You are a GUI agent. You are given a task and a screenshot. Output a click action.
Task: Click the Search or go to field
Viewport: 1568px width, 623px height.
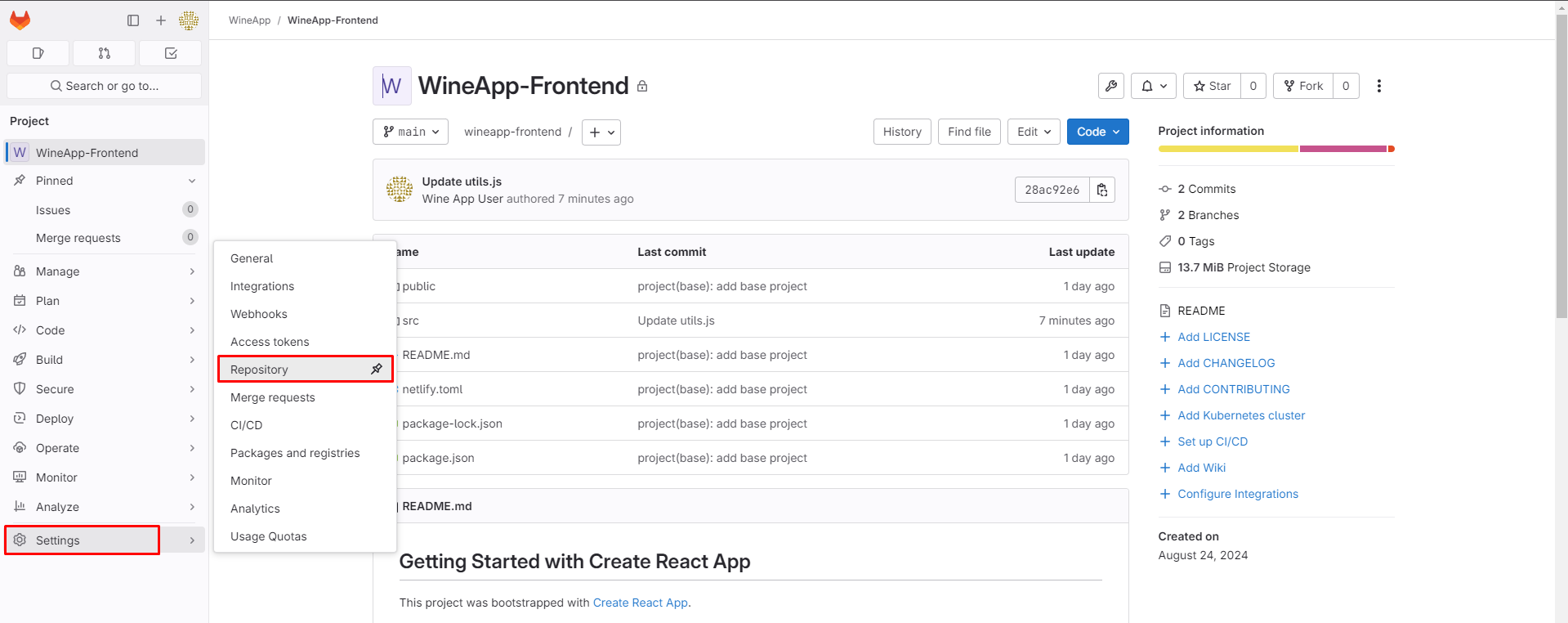click(x=104, y=86)
